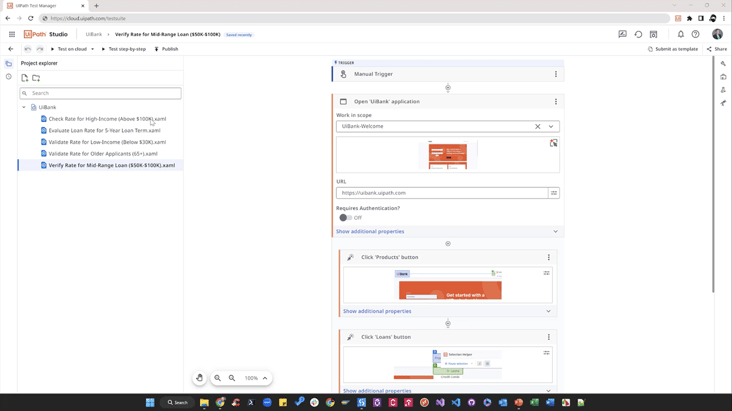732x411 pixels.
Task: Click the Project explorer search field
Action: pyautogui.click(x=100, y=93)
